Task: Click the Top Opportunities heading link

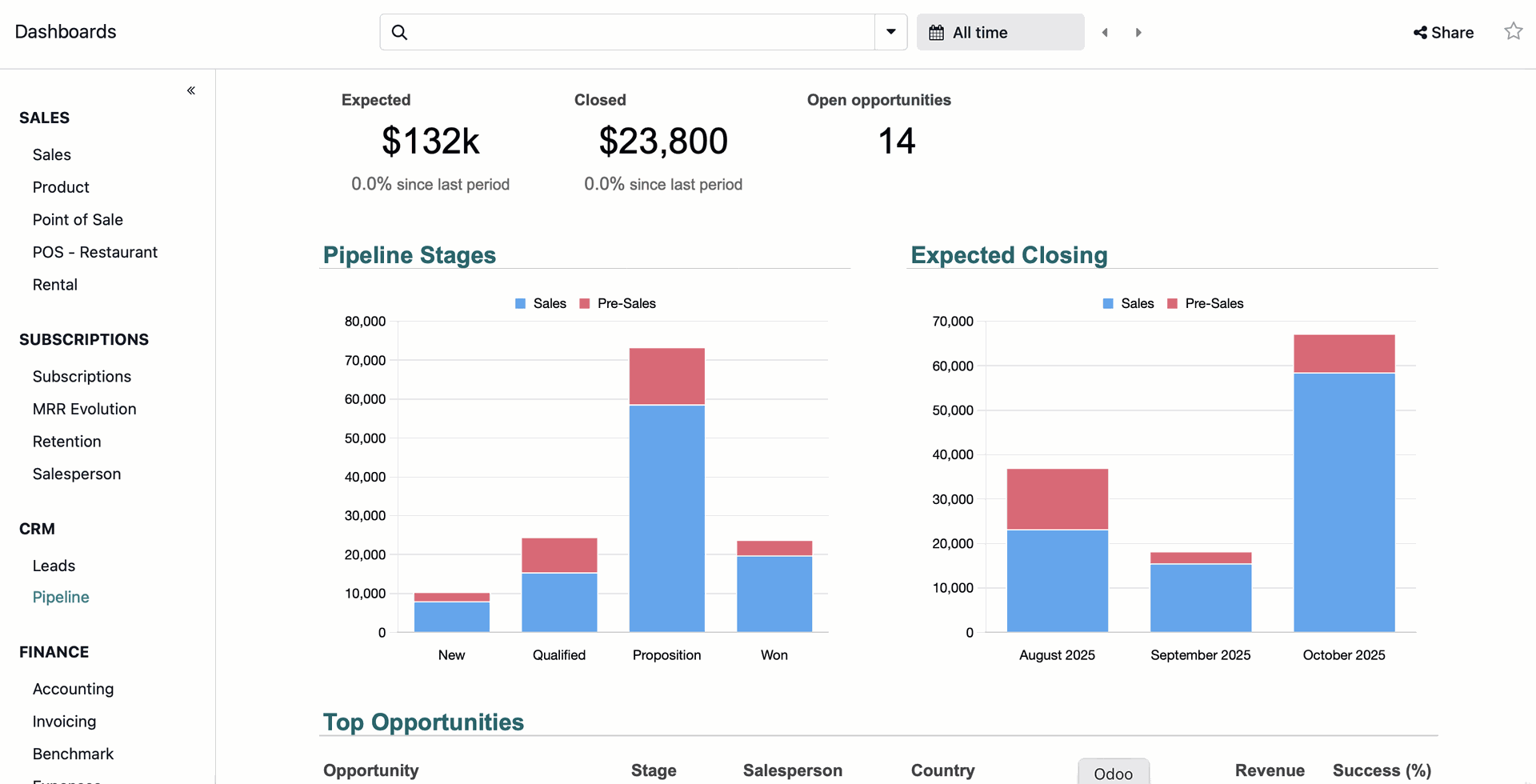Action: click(423, 722)
